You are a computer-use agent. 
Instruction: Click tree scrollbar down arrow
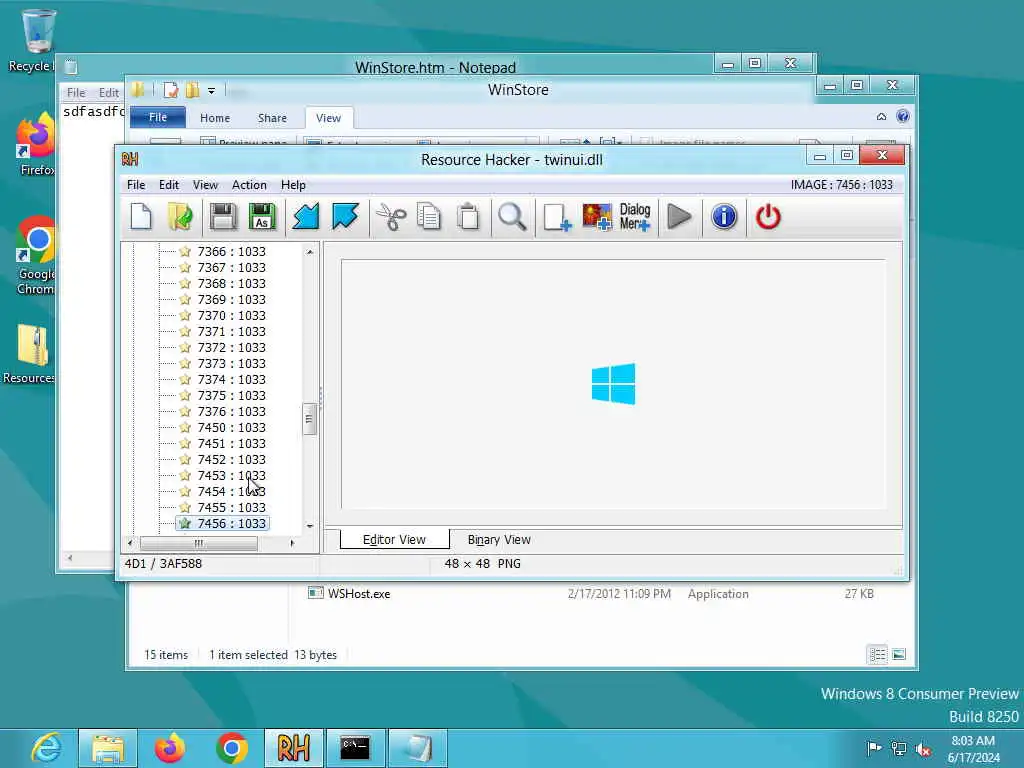310,526
